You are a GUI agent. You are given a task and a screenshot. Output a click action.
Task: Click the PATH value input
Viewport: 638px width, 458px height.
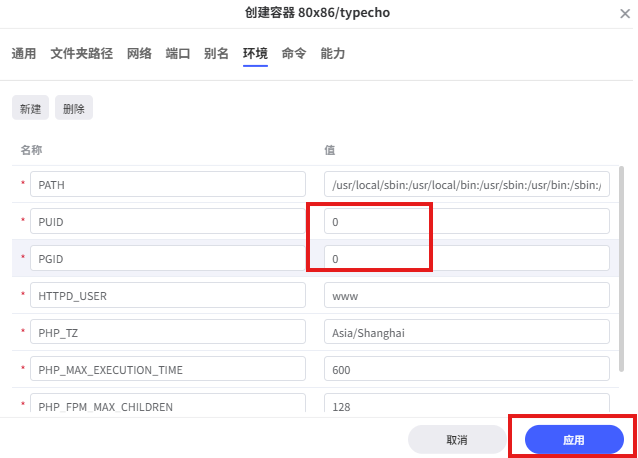click(466, 184)
